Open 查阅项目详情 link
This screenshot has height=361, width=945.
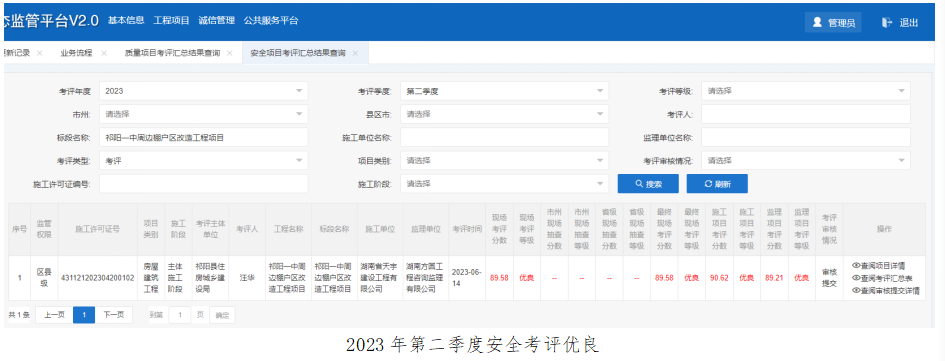click(x=879, y=265)
